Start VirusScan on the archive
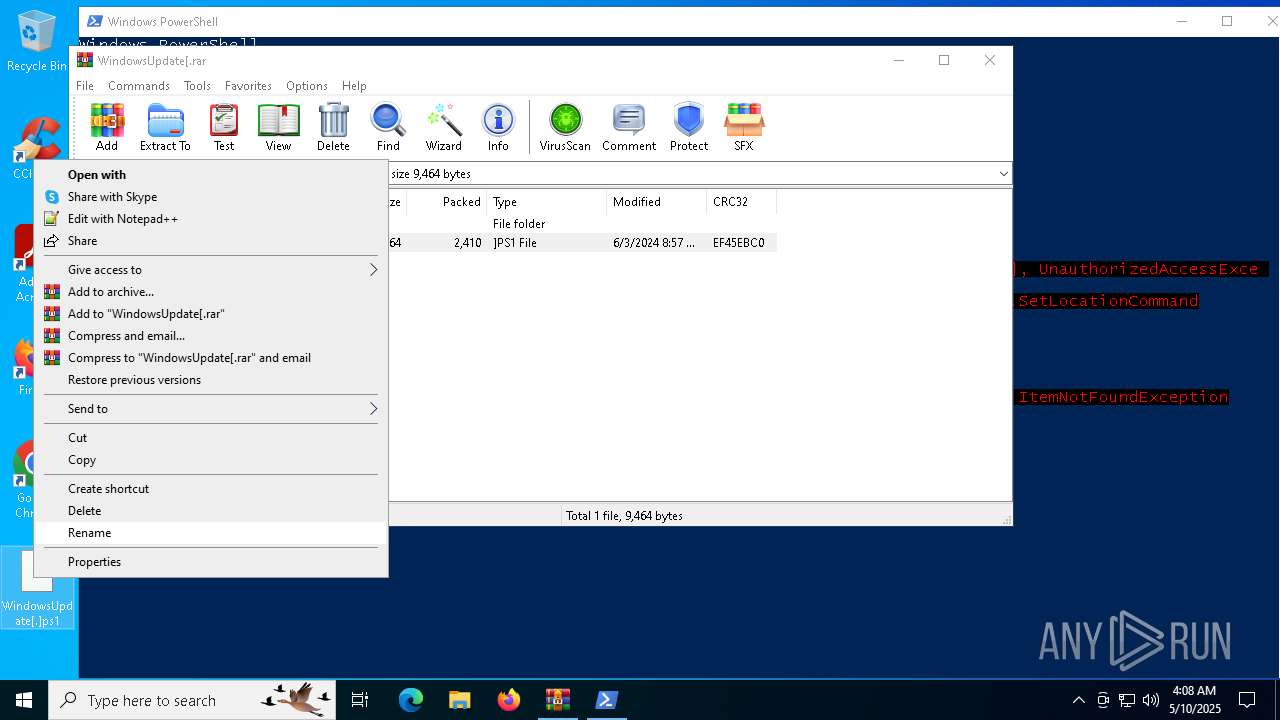 (565, 127)
